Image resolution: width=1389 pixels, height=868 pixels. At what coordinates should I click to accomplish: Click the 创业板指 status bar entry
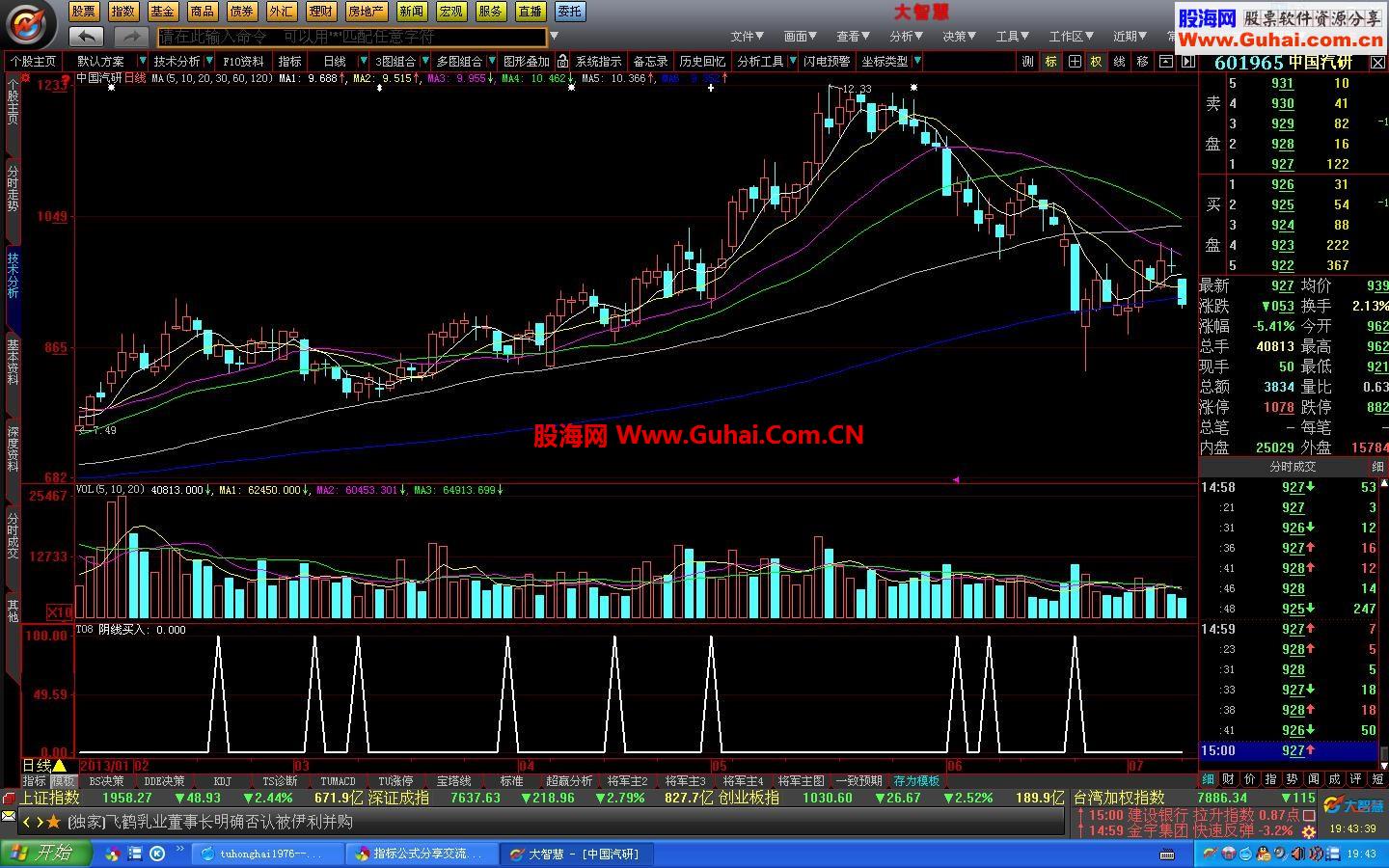pyautogui.click(x=749, y=798)
